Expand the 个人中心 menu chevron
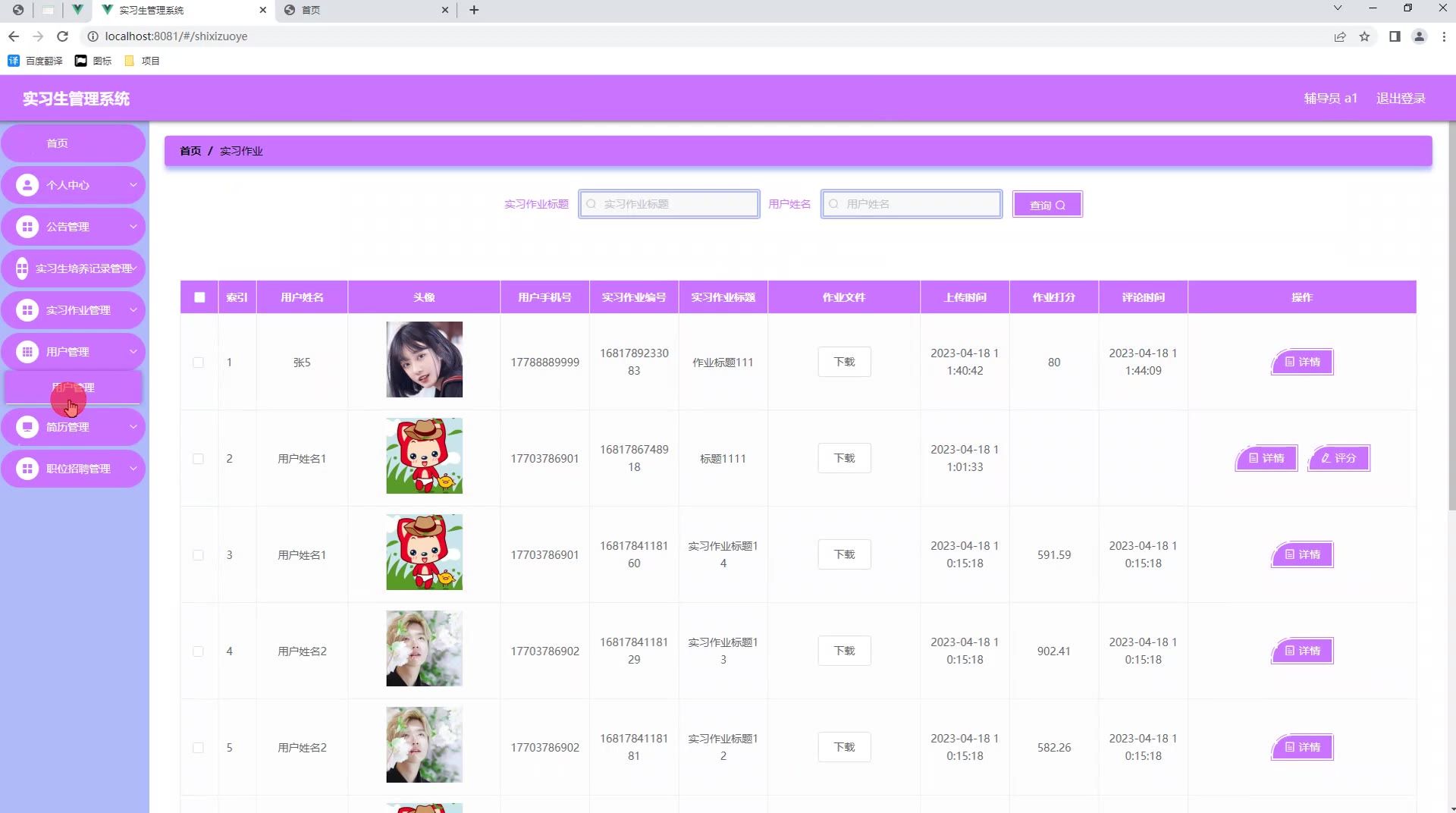Image resolution: width=1456 pixels, height=813 pixels. click(x=133, y=185)
